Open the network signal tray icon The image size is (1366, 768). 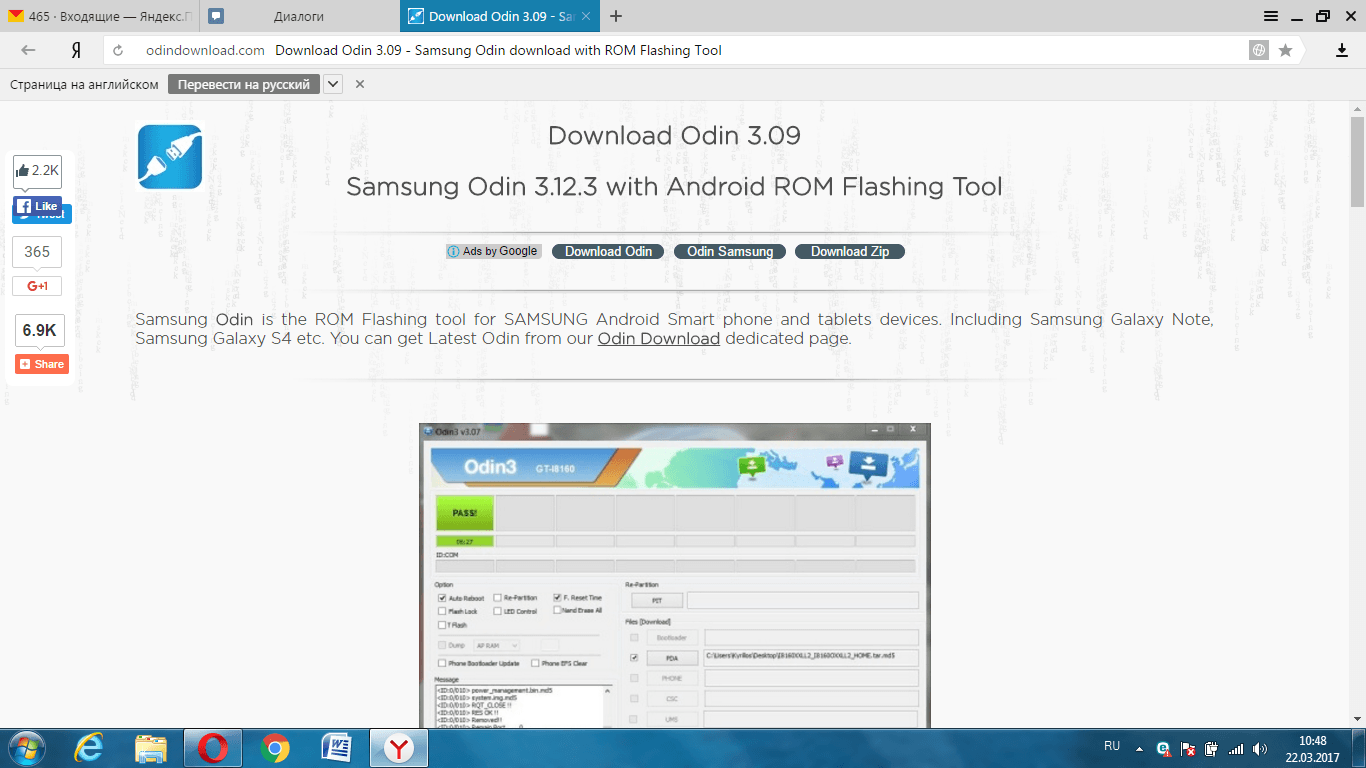1236,748
